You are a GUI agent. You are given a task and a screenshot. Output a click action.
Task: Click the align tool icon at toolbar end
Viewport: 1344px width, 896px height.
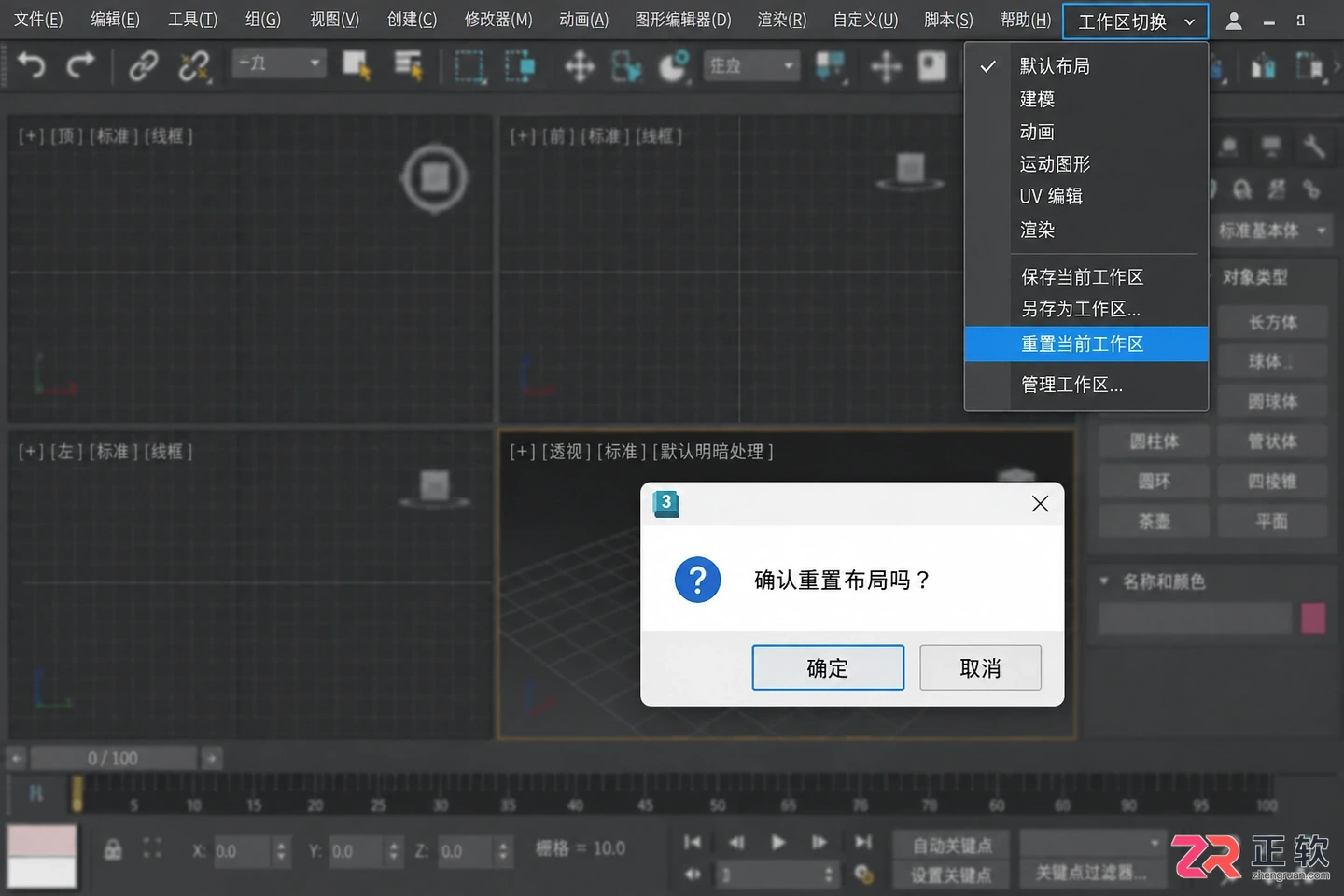coord(1310,66)
